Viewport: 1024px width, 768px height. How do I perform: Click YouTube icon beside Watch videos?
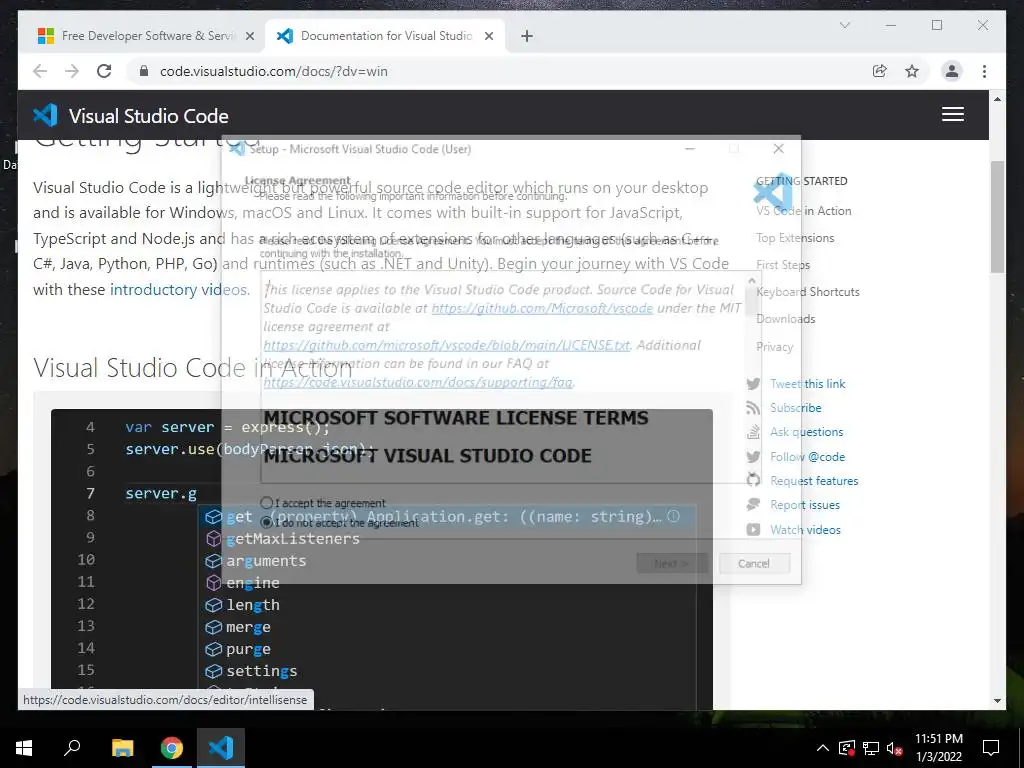[x=753, y=530]
